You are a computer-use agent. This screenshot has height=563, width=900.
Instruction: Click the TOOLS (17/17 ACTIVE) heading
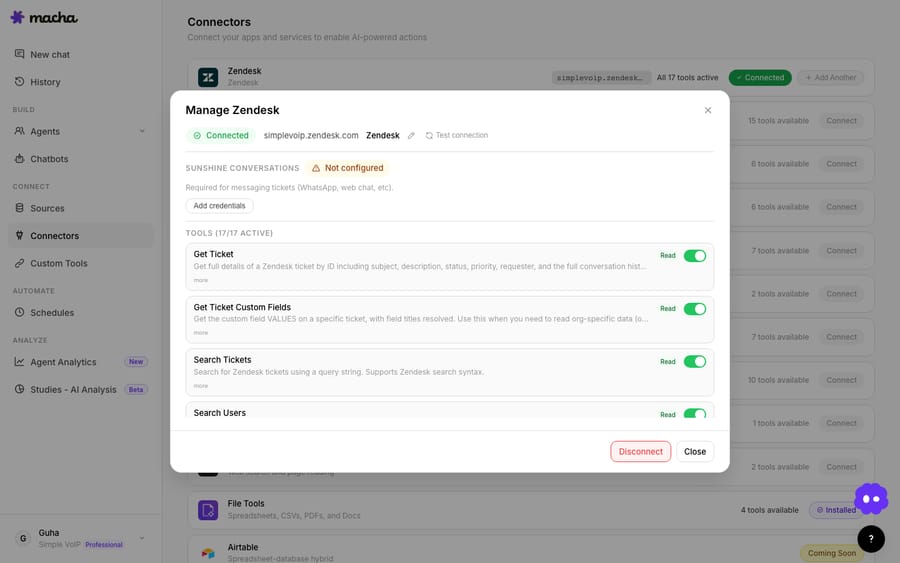point(229,233)
